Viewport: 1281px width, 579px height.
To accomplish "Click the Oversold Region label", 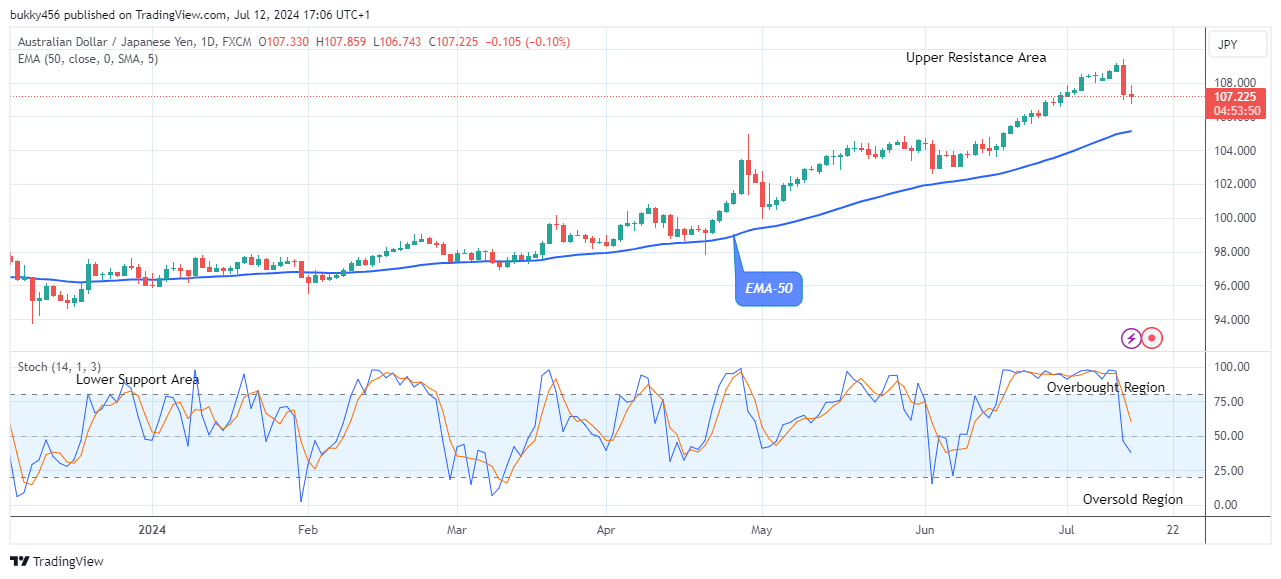I will coord(1133,499).
